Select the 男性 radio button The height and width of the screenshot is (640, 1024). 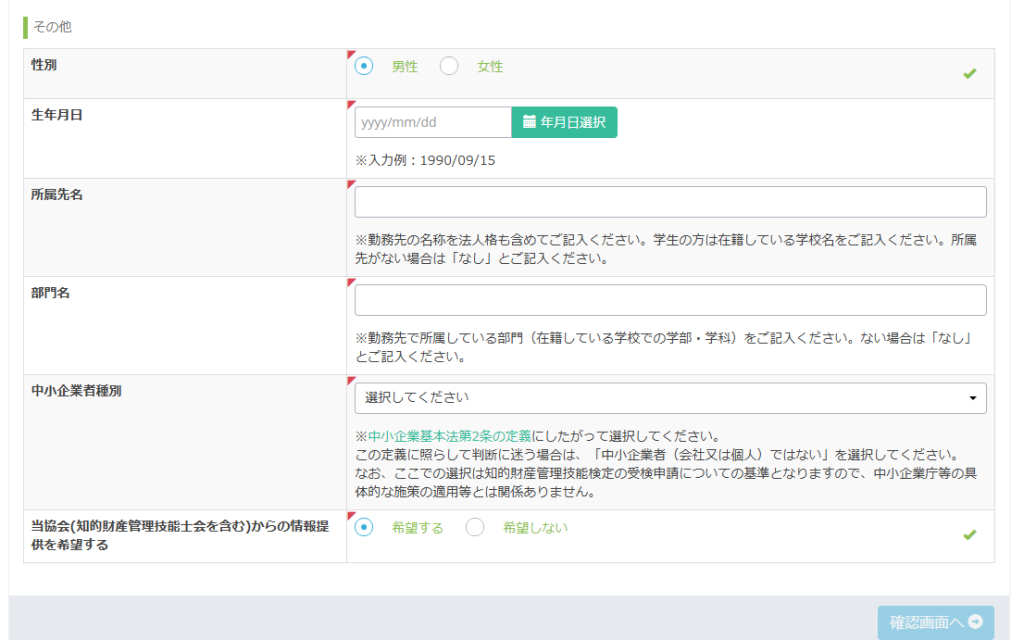click(364, 66)
